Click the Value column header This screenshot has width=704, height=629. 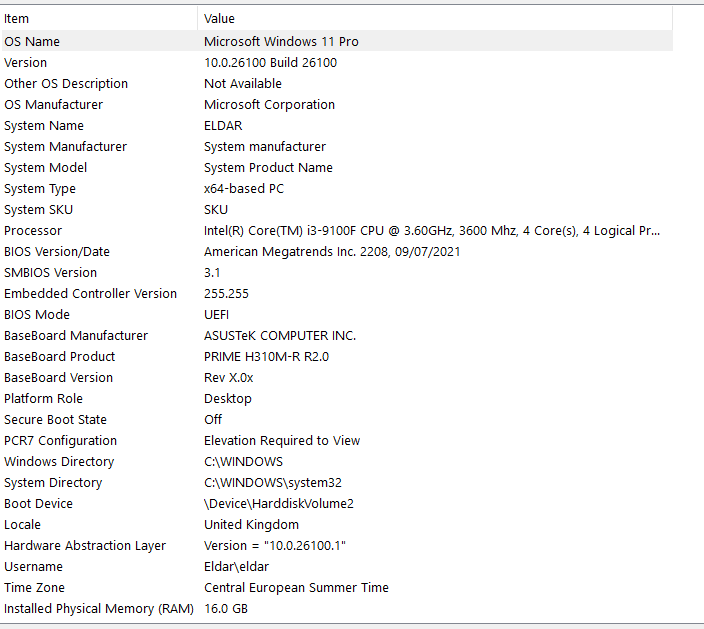pyautogui.click(x=435, y=18)
